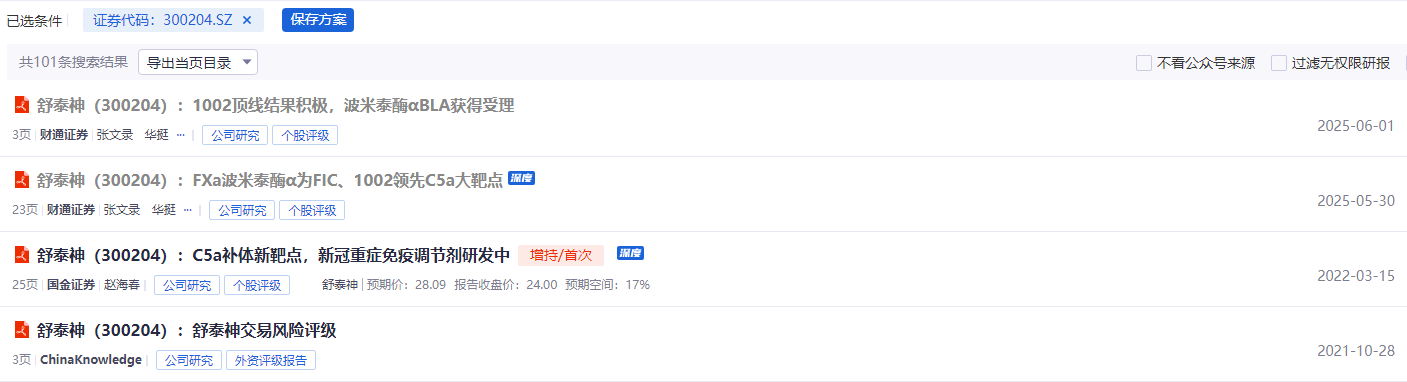This screenshot has width=1407, height=382.
Task: Click PDF icon of C5a补体新靶点 report
Action: [22, 255]
